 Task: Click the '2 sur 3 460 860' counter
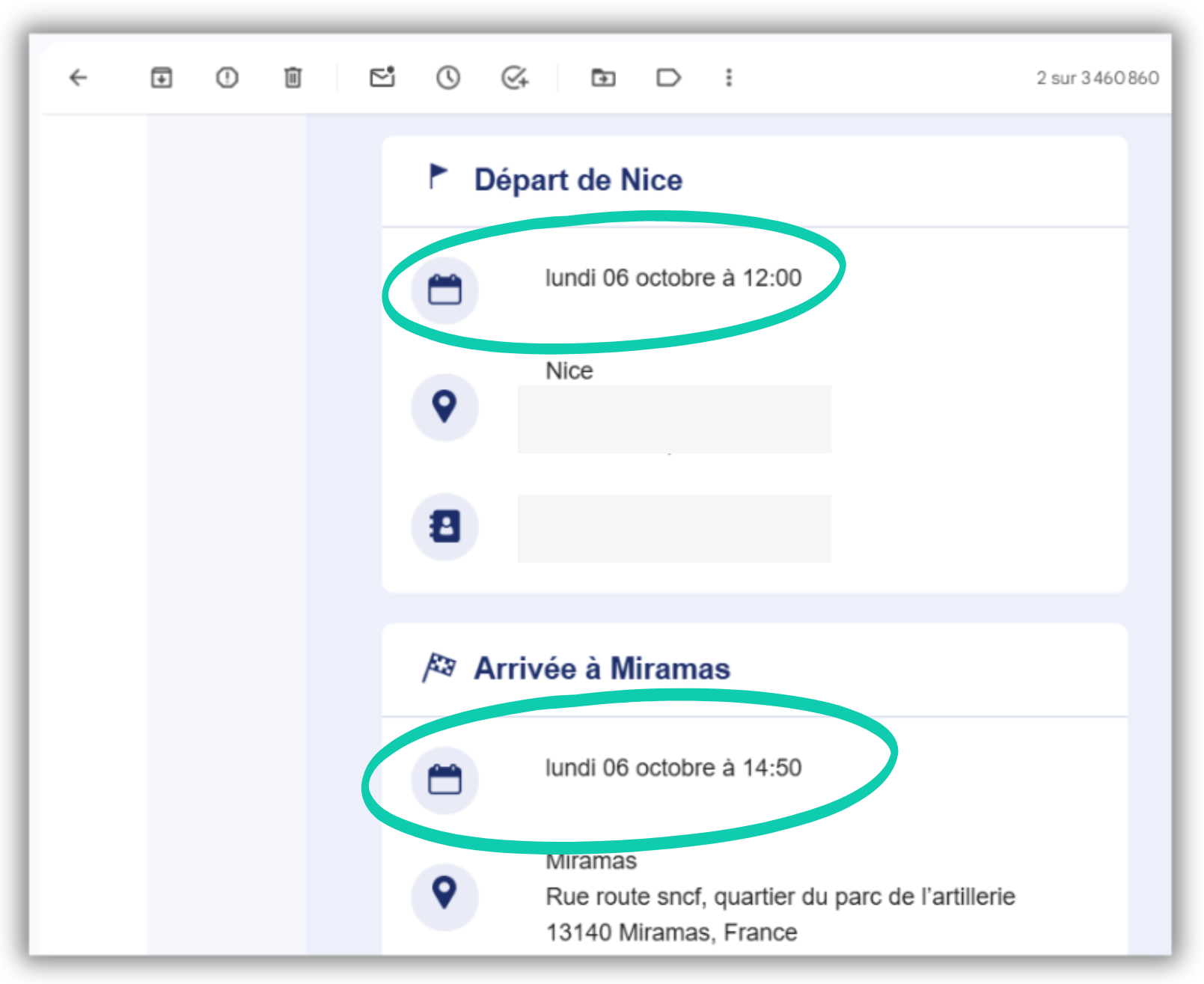pyautogui.click(x=1098, y=78)
